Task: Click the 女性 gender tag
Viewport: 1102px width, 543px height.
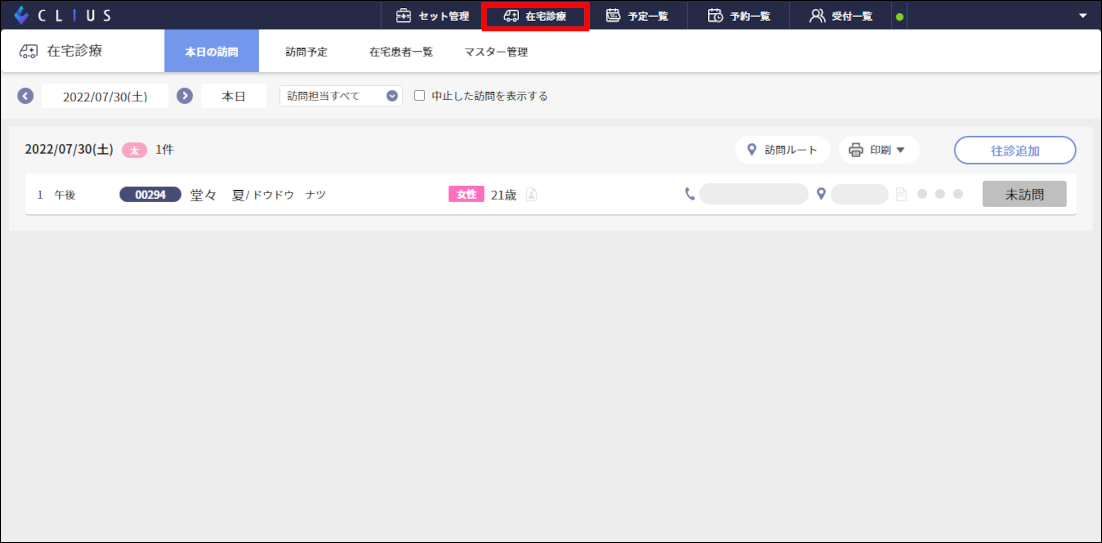Action: 467,195
